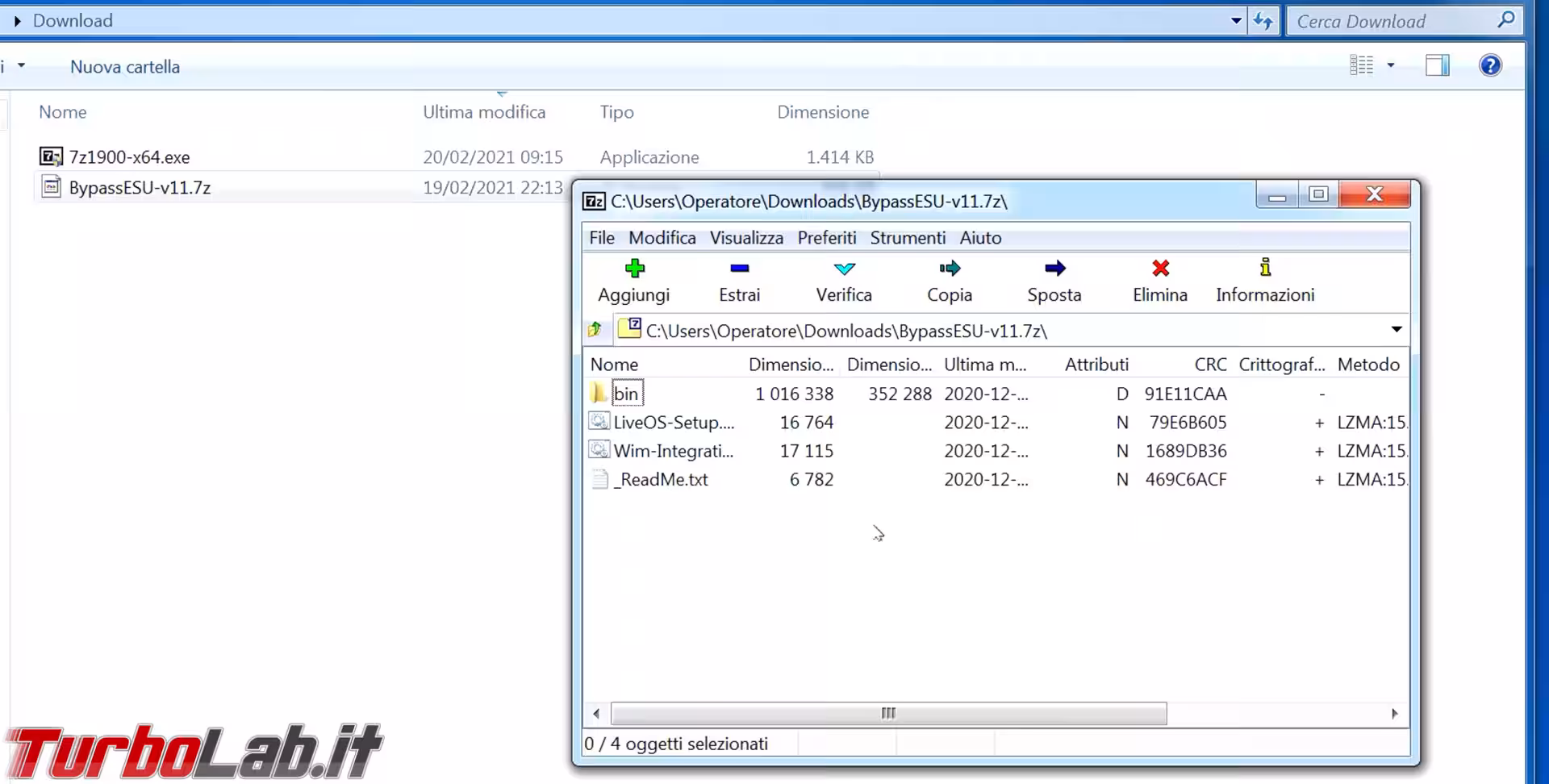This screenshot has width=1549, height=784.
Task: Expand the 7-Zip path address dropdown
Action: 1396,330
